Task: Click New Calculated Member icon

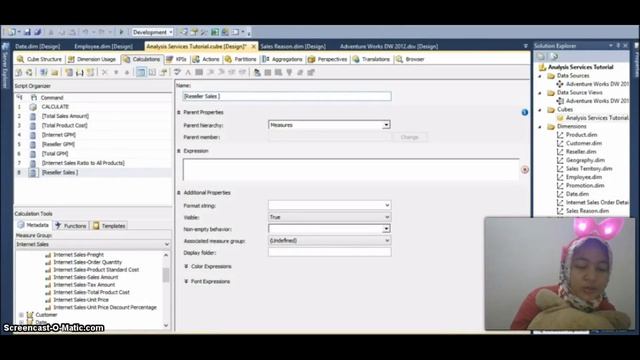Action: pyautogui.click(x=69, y=72)
